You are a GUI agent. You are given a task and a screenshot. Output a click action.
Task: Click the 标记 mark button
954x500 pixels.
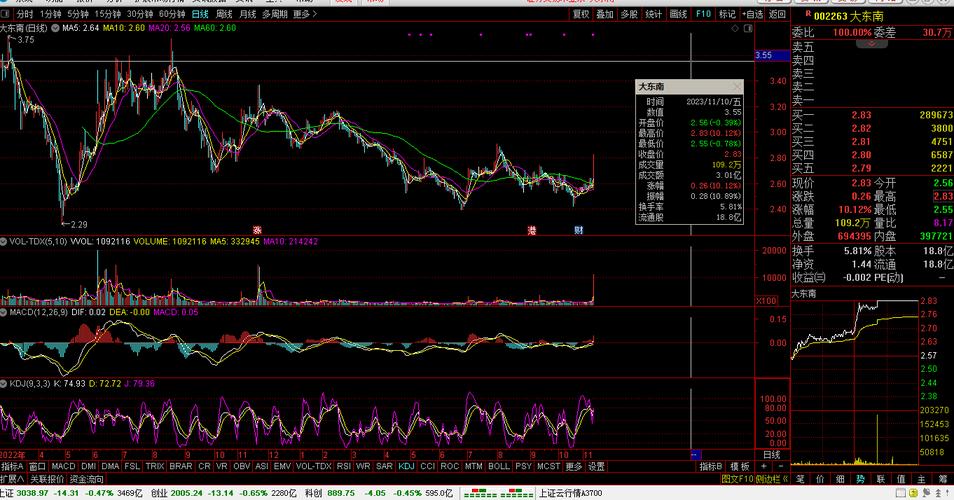pos(727,14)
